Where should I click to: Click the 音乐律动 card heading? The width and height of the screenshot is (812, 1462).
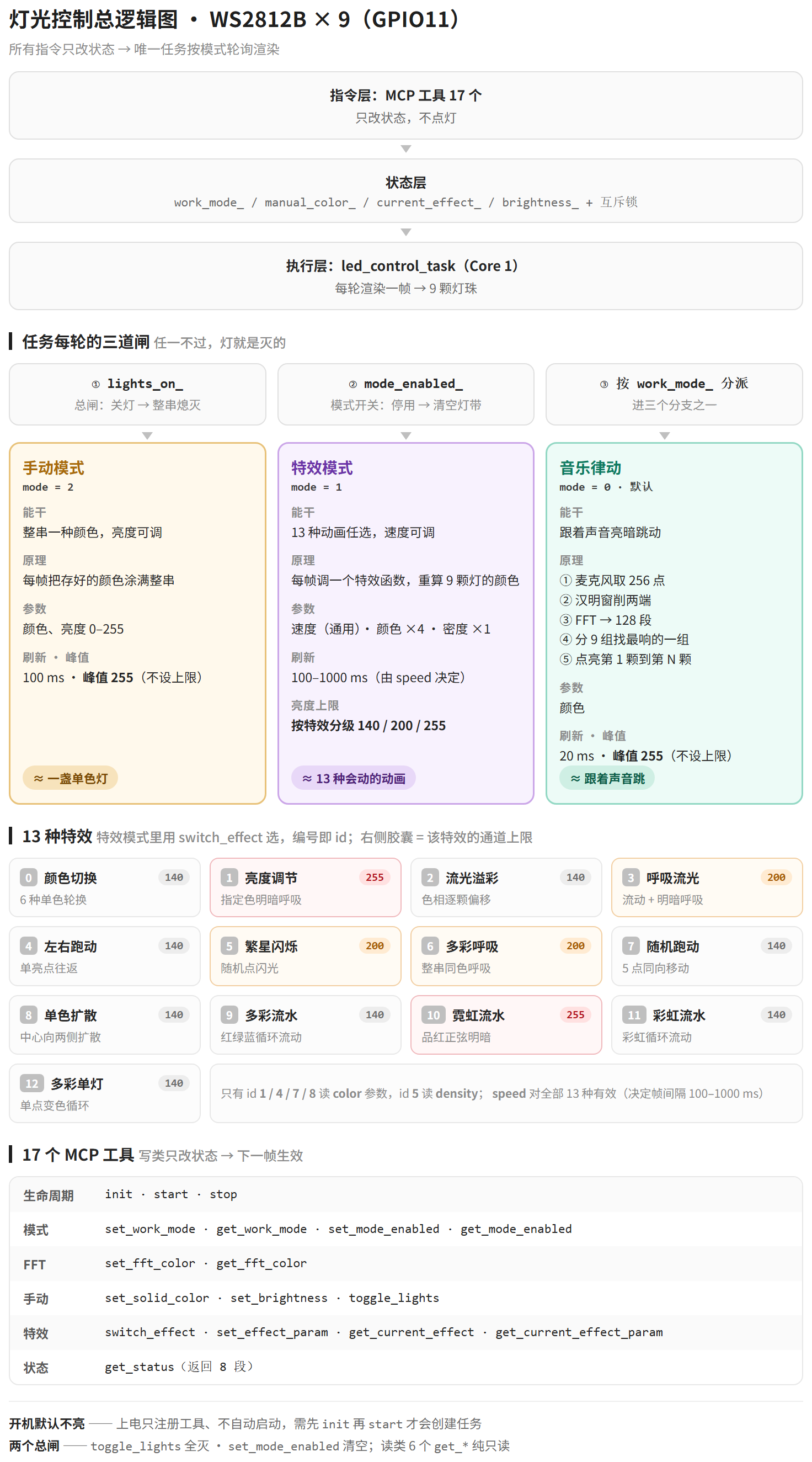[590, 467]
